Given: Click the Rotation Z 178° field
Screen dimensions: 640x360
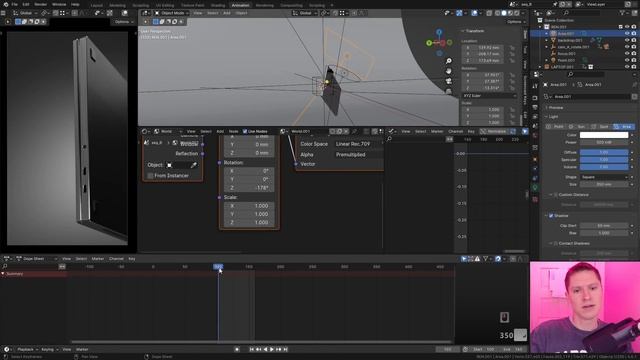Looking at the screenshot, I should point(249,188).
